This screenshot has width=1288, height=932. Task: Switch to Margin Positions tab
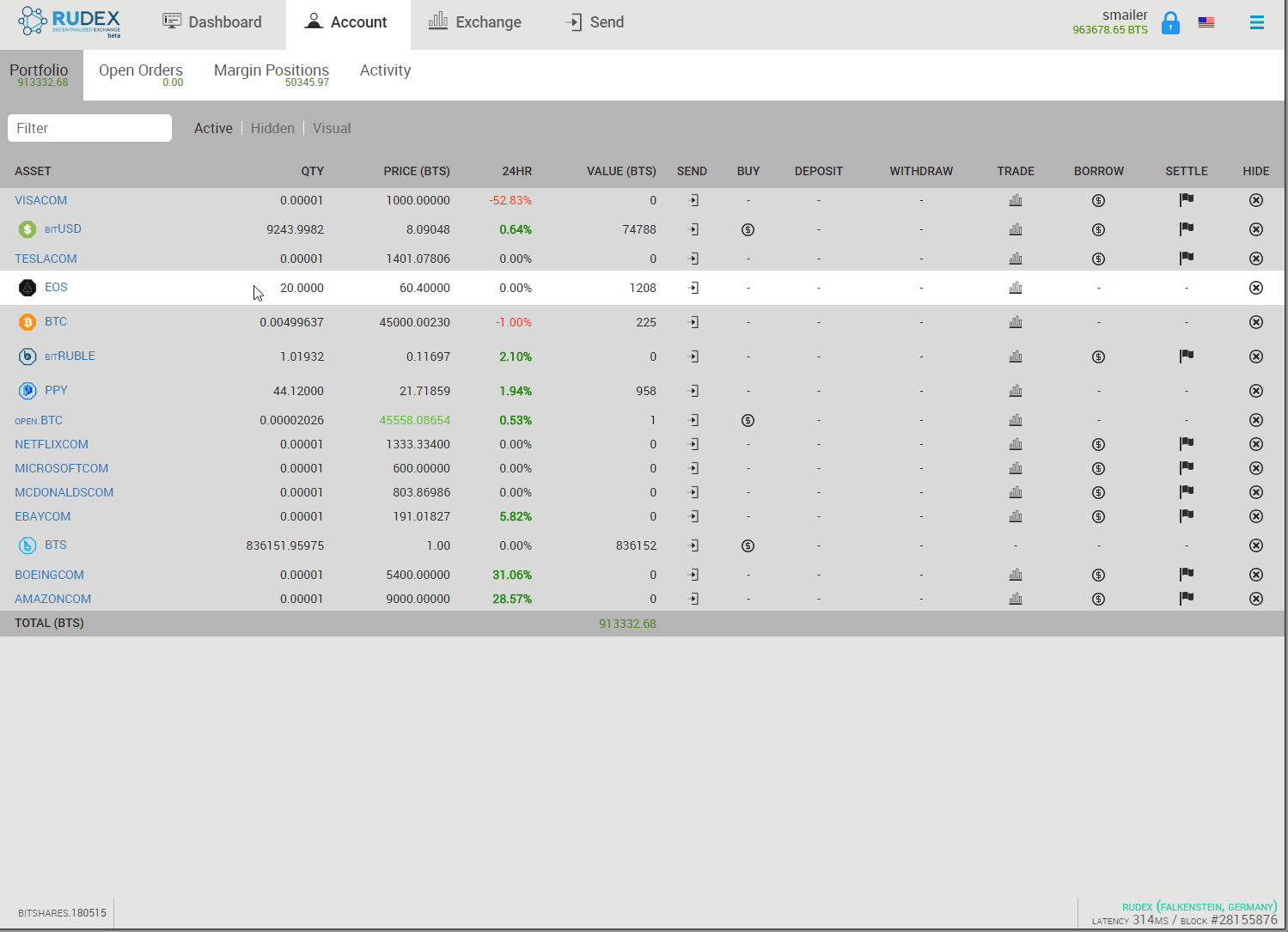point(272,75)
